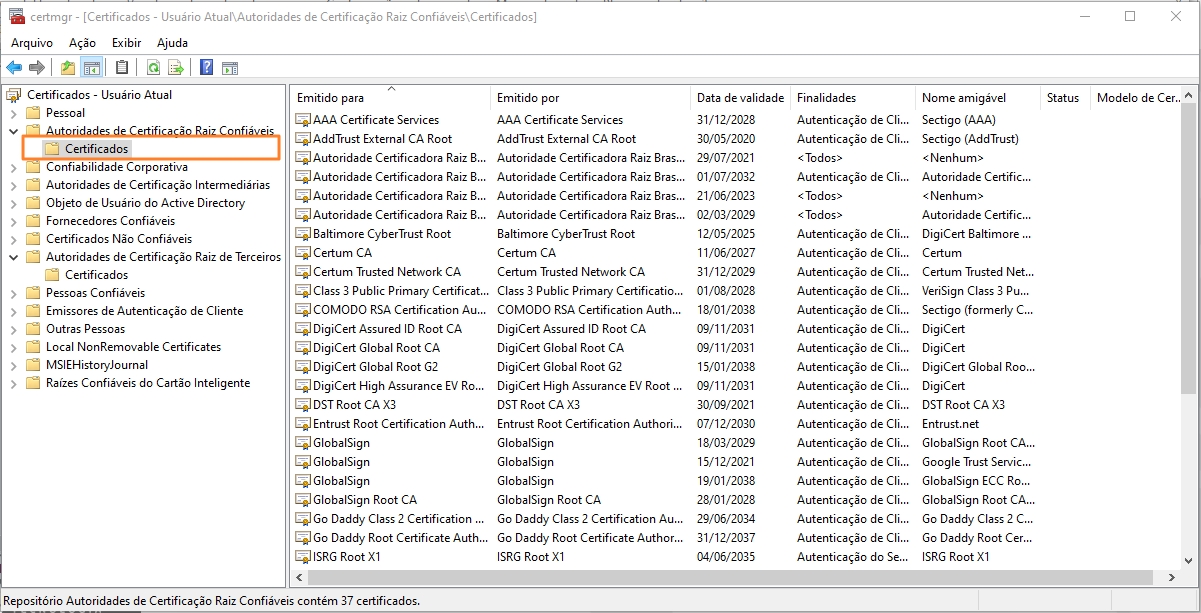Sort by the Finalidades column header
This screenshot has width=1201, height=613.
[x=852, y=98]
